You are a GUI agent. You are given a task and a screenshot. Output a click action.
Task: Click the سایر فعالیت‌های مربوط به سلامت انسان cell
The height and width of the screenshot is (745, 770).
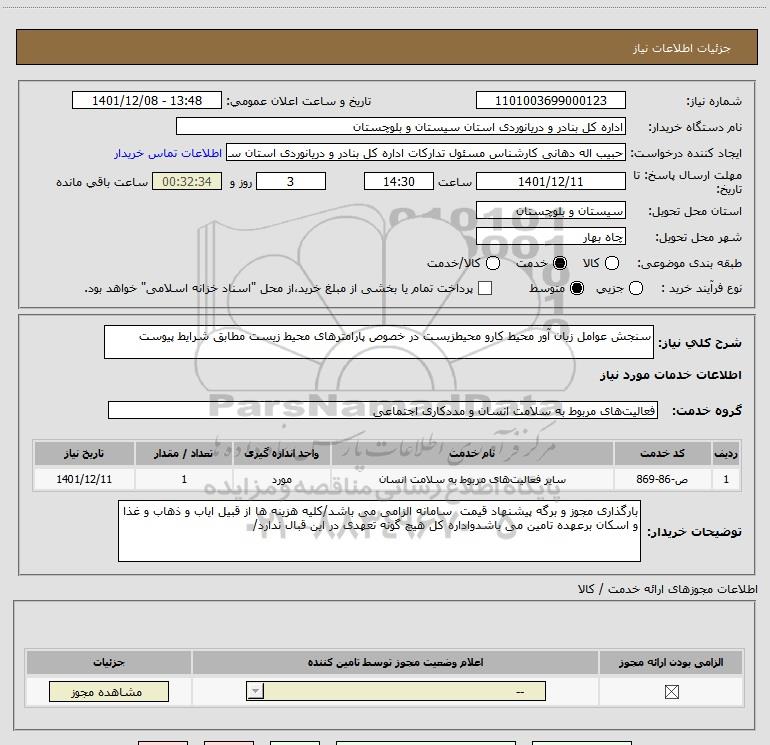472,479
